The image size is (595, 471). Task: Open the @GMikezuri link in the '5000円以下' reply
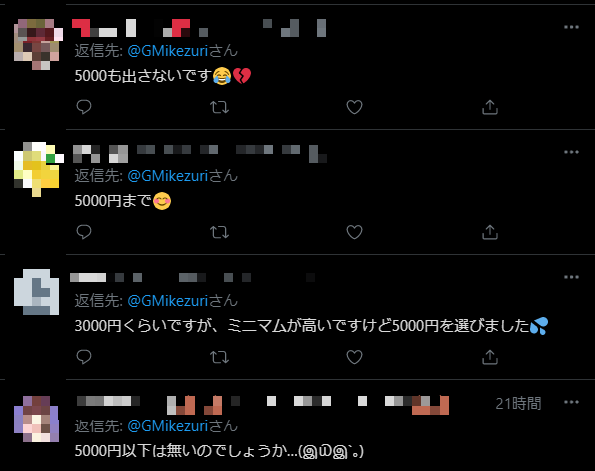pos(168,426)
